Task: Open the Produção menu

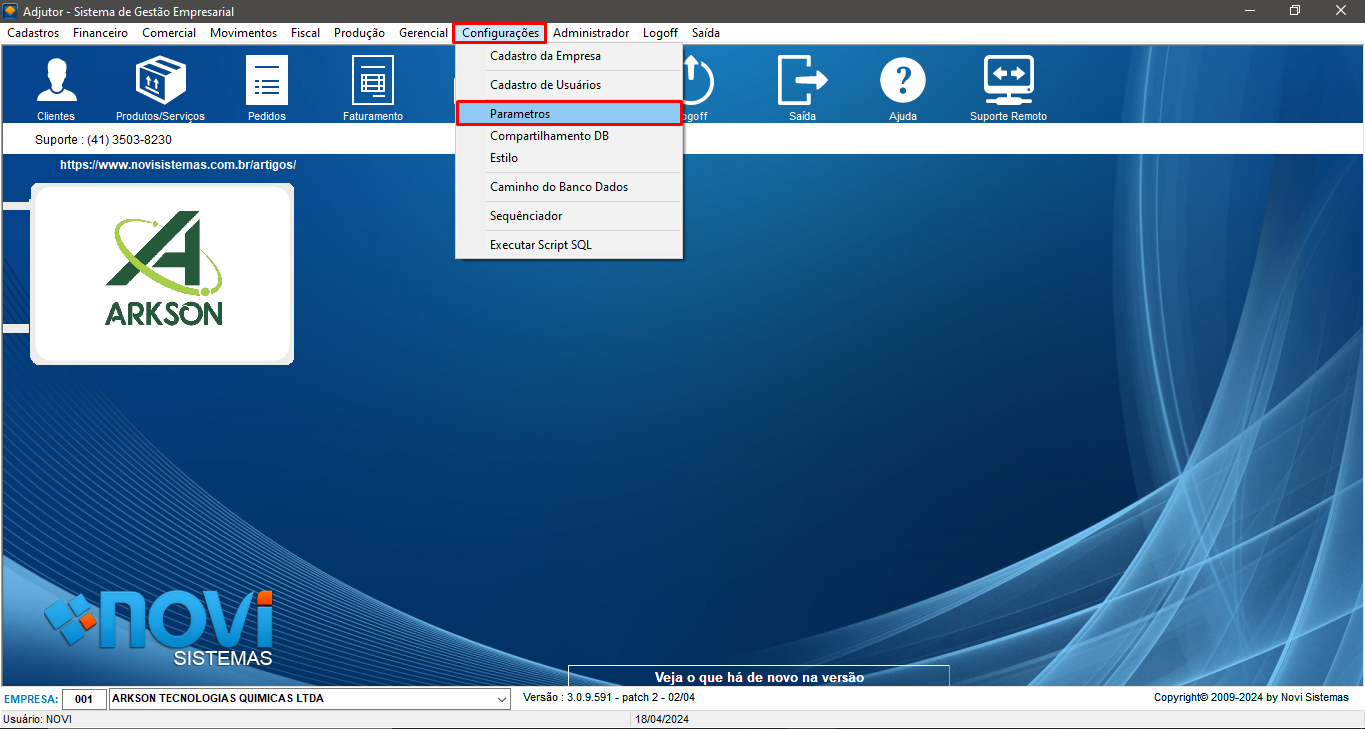Action: [x=359, y=33]
